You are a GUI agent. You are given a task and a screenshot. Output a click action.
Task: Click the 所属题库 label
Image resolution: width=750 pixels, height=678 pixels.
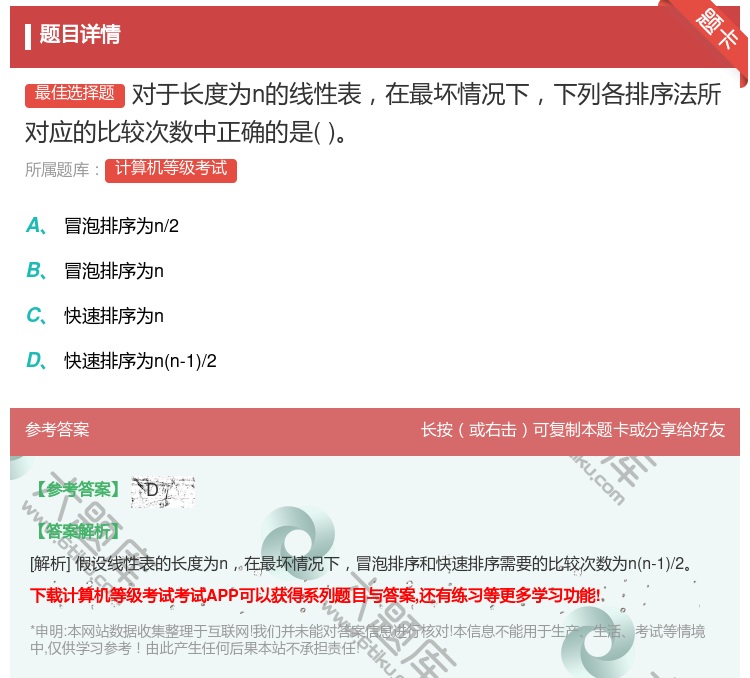(x=63, y=170)
